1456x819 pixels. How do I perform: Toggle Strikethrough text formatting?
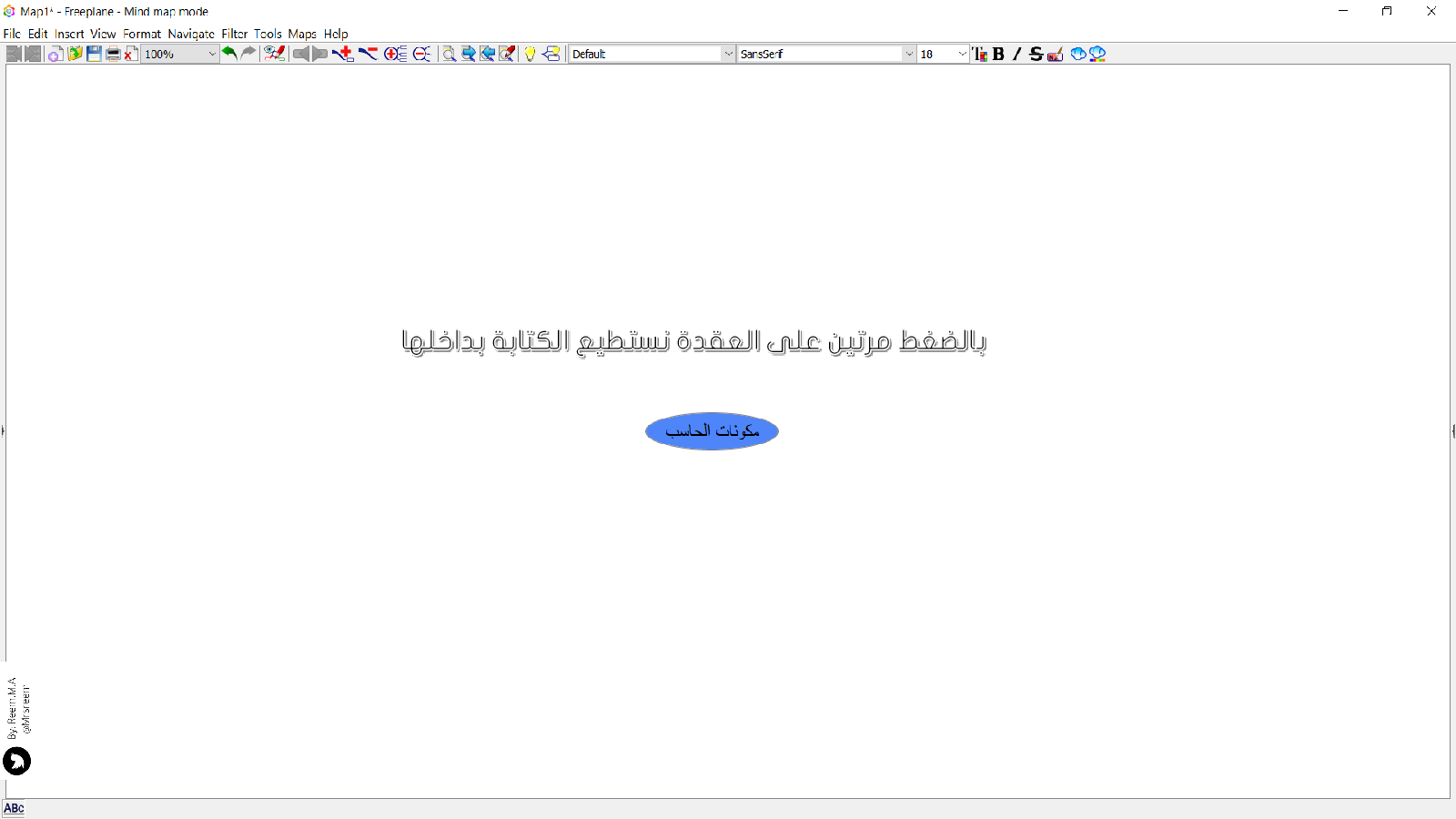[1036, 55]
